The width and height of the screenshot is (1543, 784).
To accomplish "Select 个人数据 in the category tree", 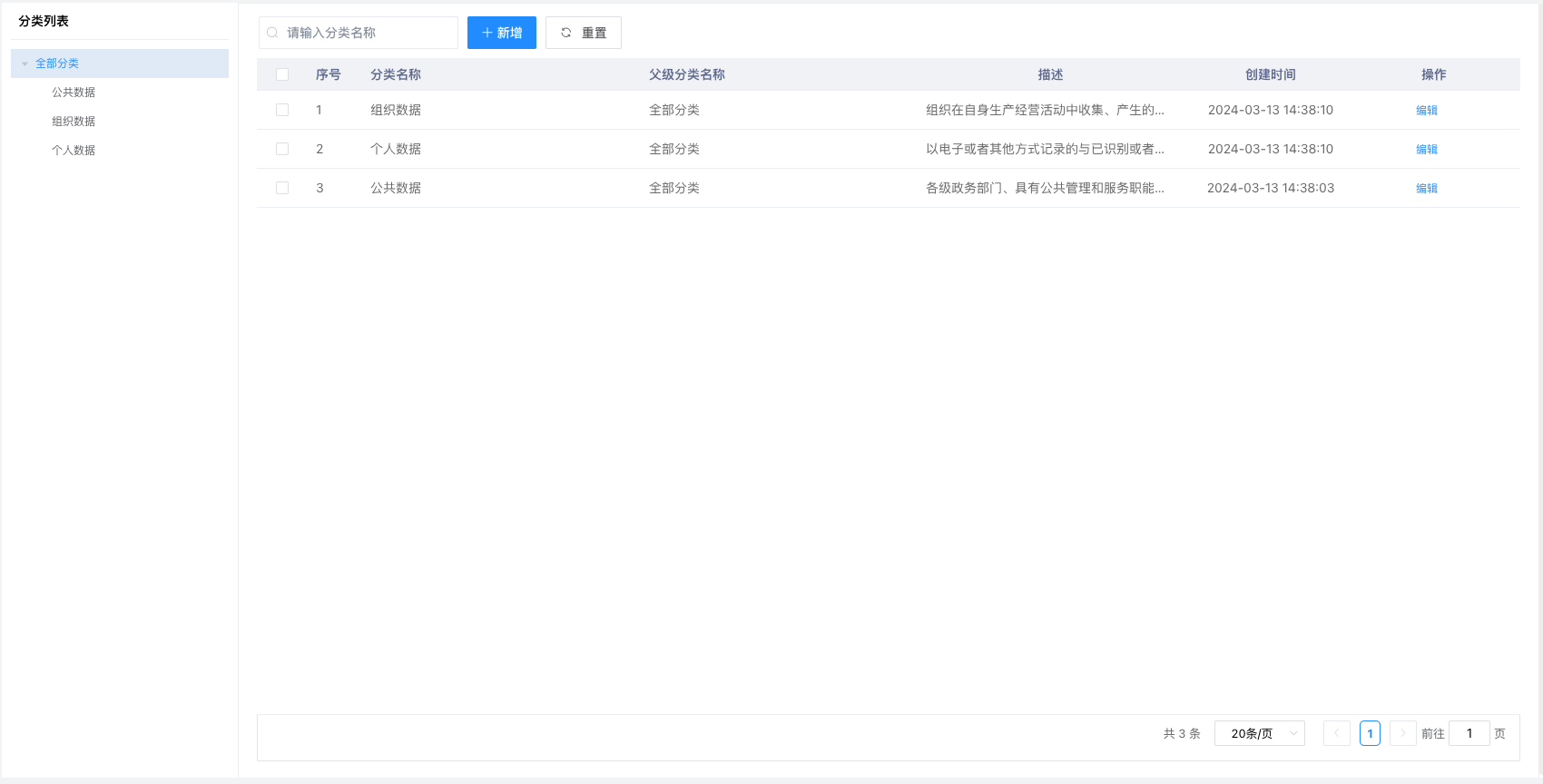I will tap(74, 151).
